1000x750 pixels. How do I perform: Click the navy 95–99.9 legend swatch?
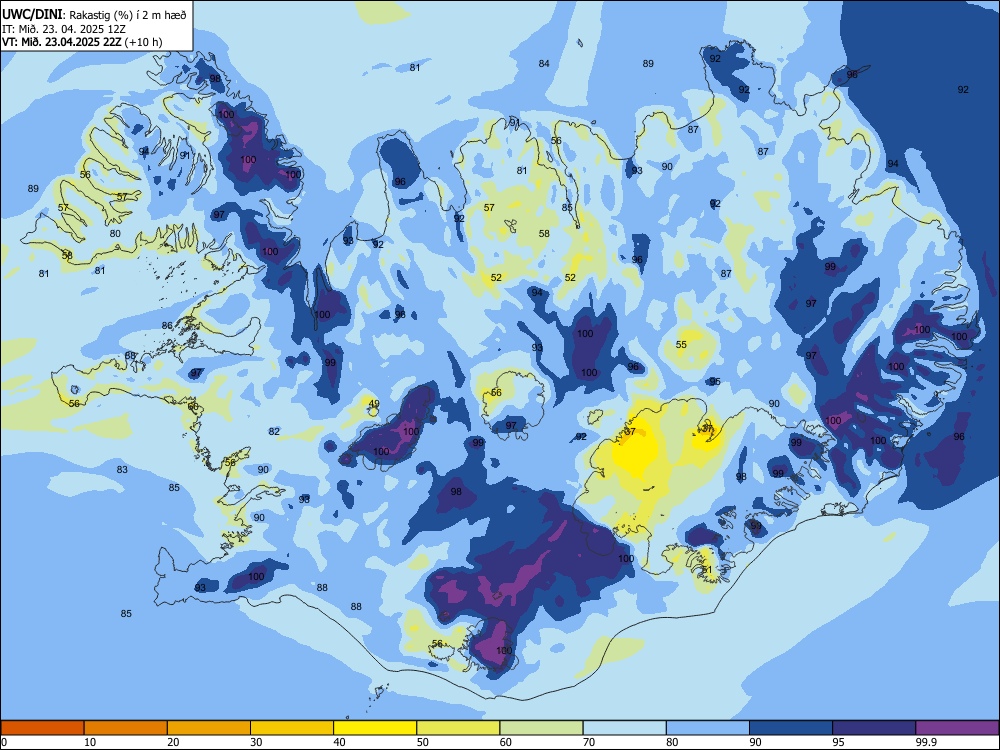coord(874,728)
